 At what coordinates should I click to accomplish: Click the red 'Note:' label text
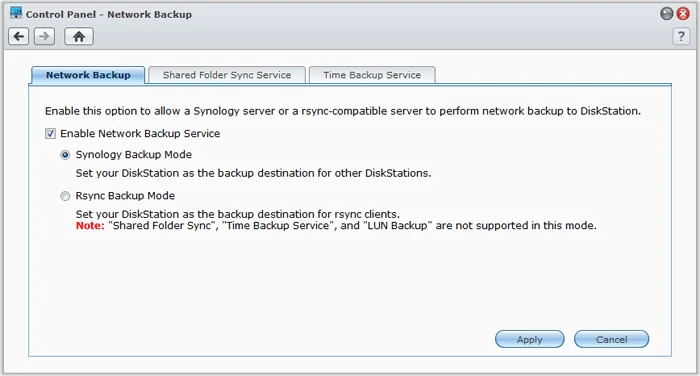90,226
